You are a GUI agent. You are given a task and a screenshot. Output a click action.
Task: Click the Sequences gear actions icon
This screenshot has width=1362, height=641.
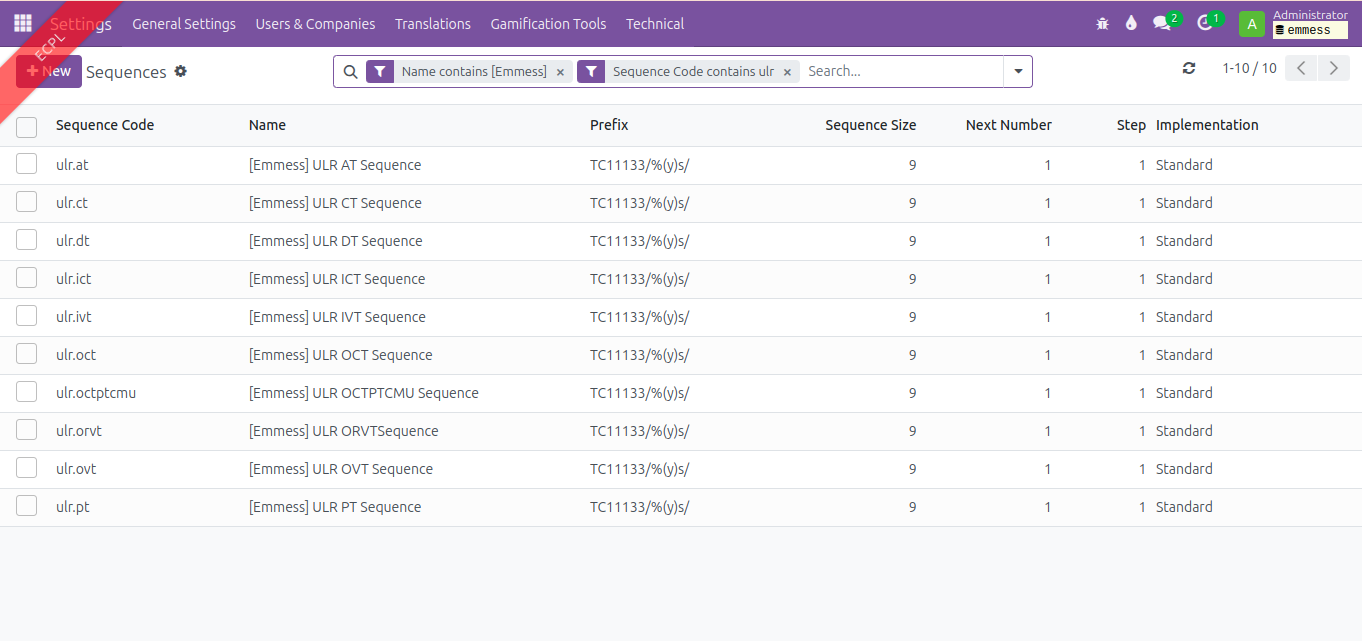pyautogui.click(x=181, y=71)
